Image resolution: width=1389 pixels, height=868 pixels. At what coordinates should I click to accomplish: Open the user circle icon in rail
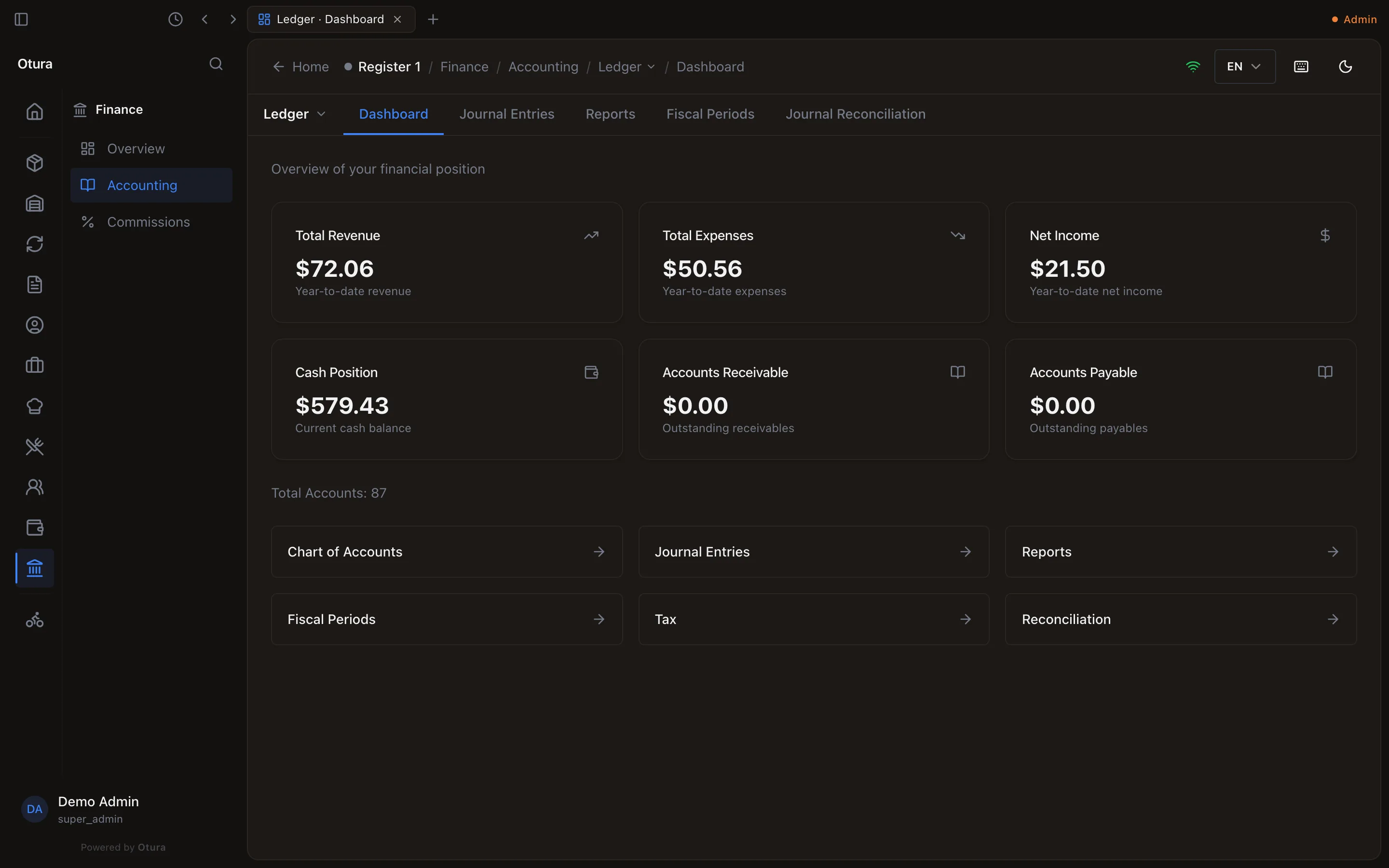tap(34, 325)
